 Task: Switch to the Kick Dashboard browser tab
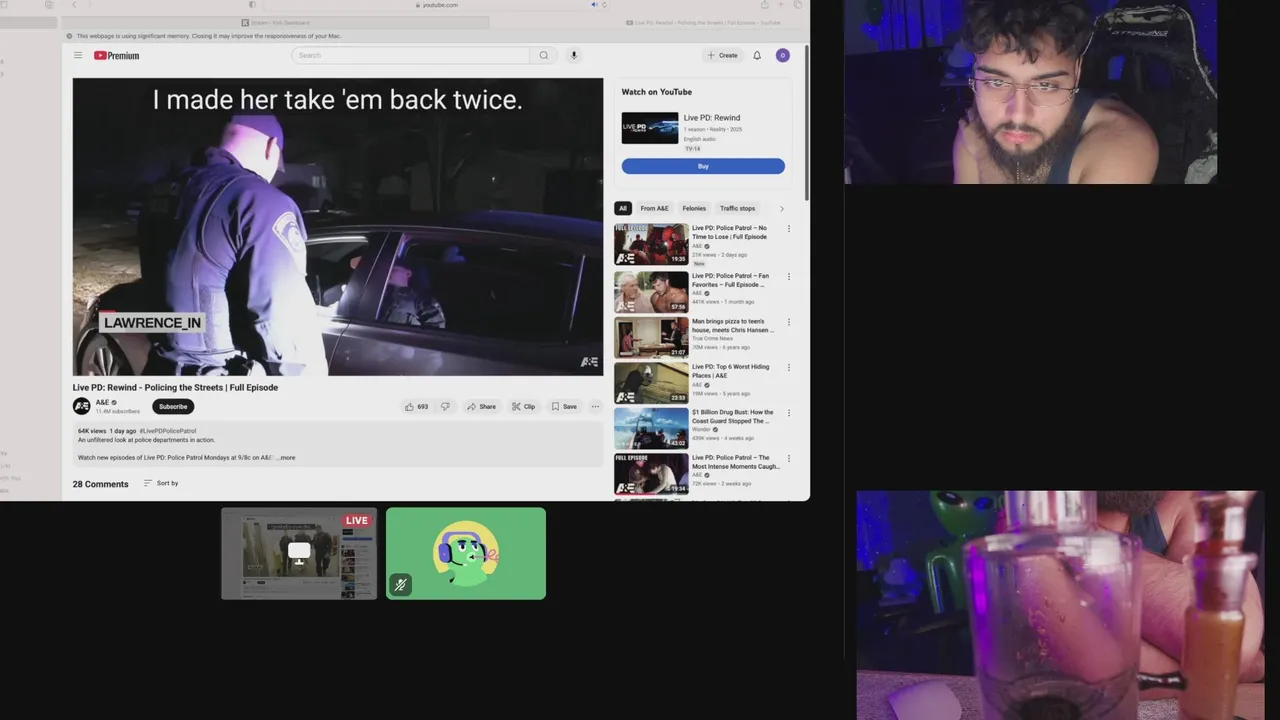click(x=275, y=22)
